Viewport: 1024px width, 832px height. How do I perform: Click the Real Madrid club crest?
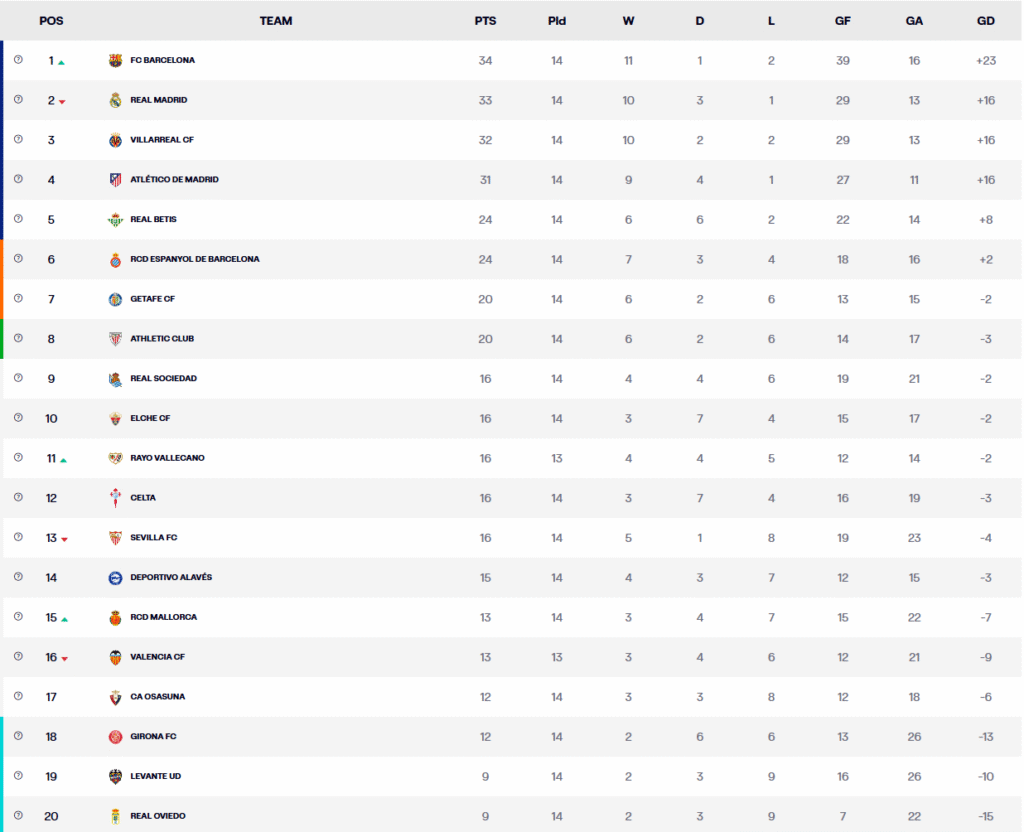point(115,100)
